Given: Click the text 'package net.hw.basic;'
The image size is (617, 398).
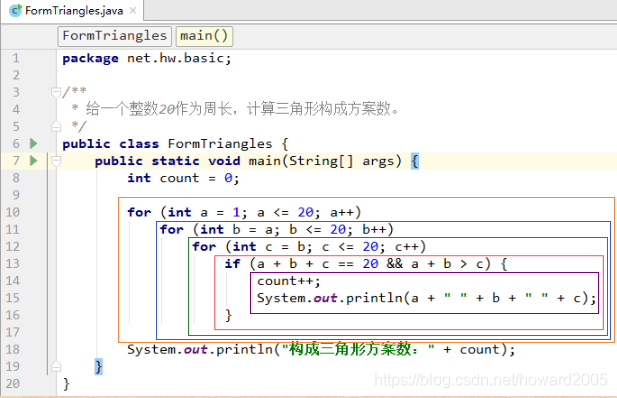Looking at the screenshot, I should [147, 58].
